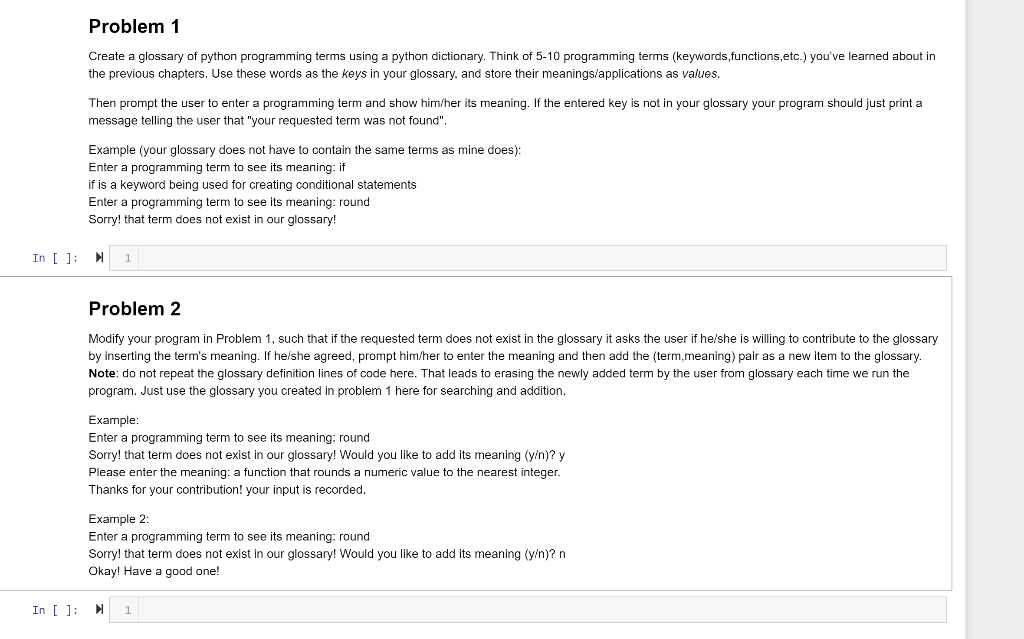Image resolution: width=1024 pixels, height=639 pixels.
Task: Click the 'Create a glossary of python' paragraph
Action: pyautogui.click(x=512, y=65)
